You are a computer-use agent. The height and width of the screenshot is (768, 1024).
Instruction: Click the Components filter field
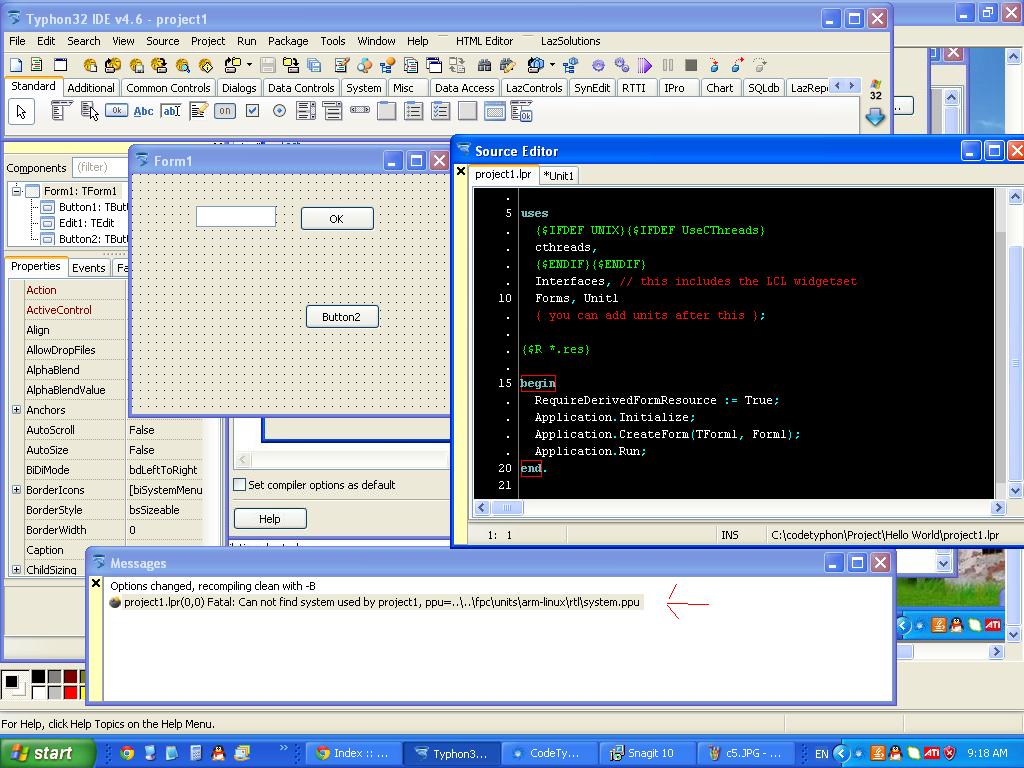coord(99,167)
